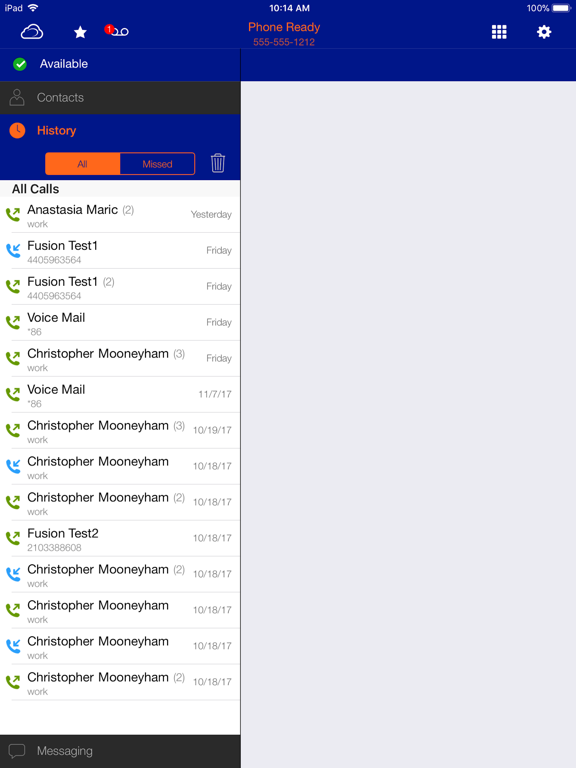Open Christopher Mooneyham 10/19/17 entry
This screenshot has width=576, height=768.
pos(120,430)
